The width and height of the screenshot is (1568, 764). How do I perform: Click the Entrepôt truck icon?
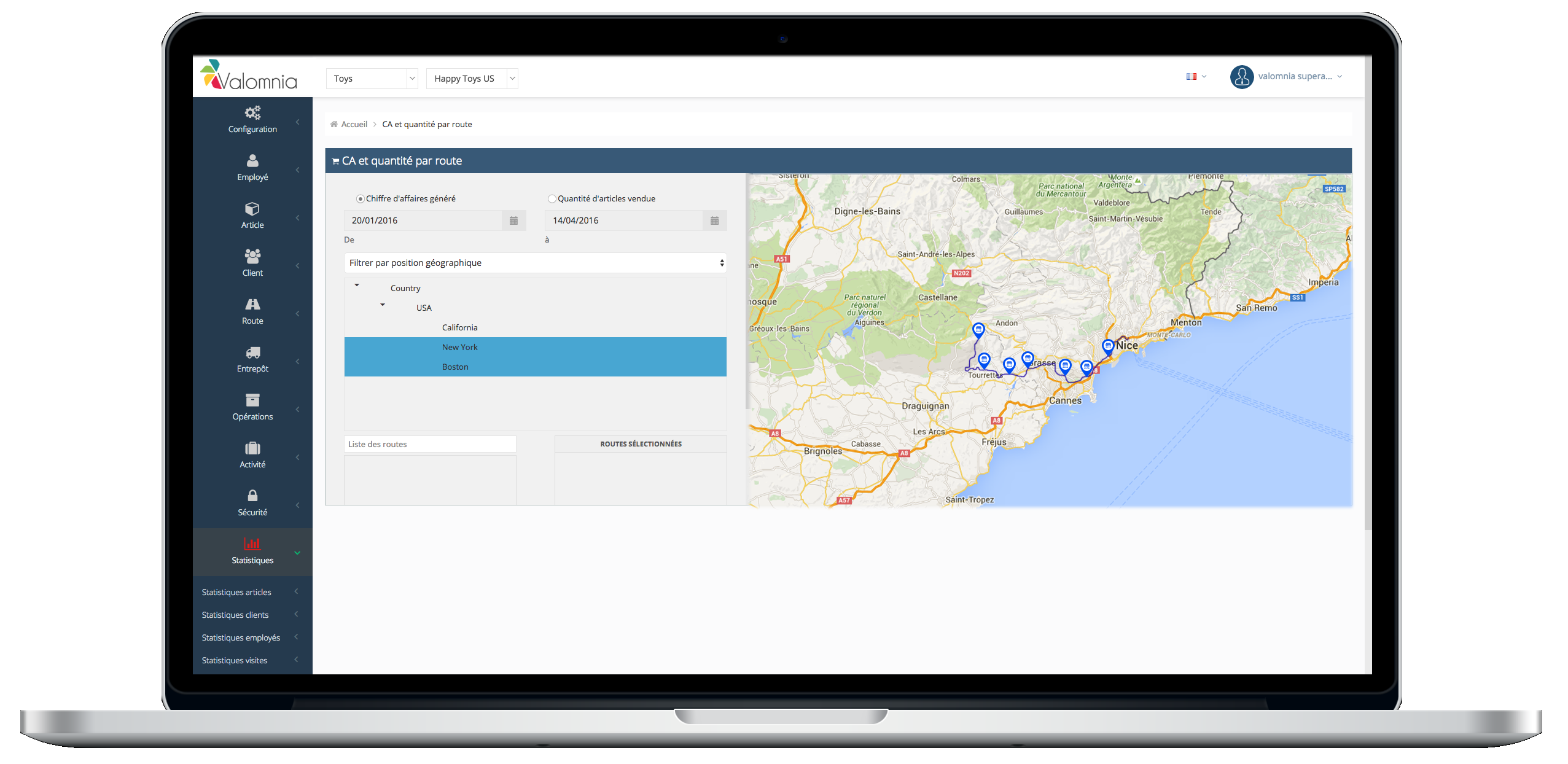tap(252, 352)
